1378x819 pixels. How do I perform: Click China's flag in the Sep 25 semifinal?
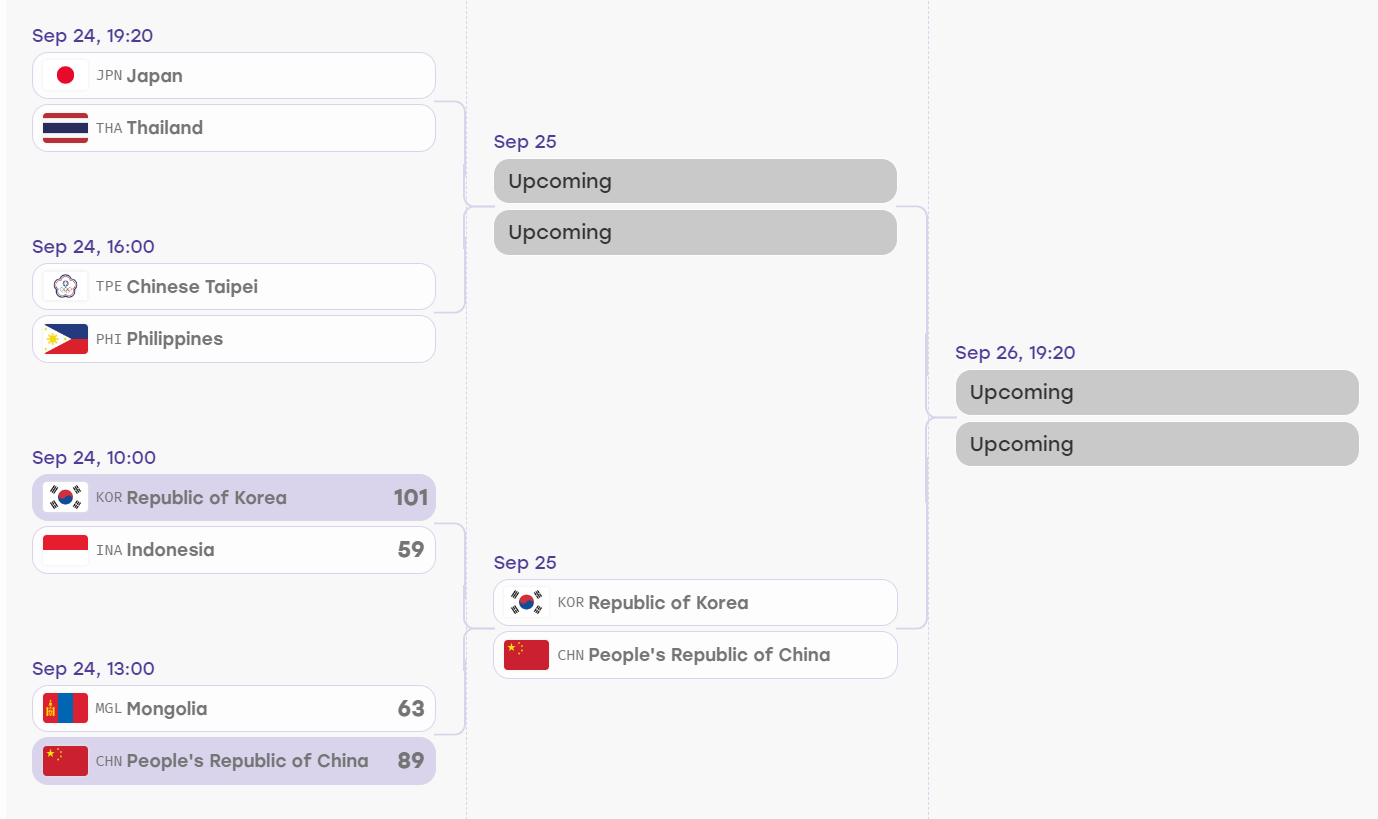(527, 655)
